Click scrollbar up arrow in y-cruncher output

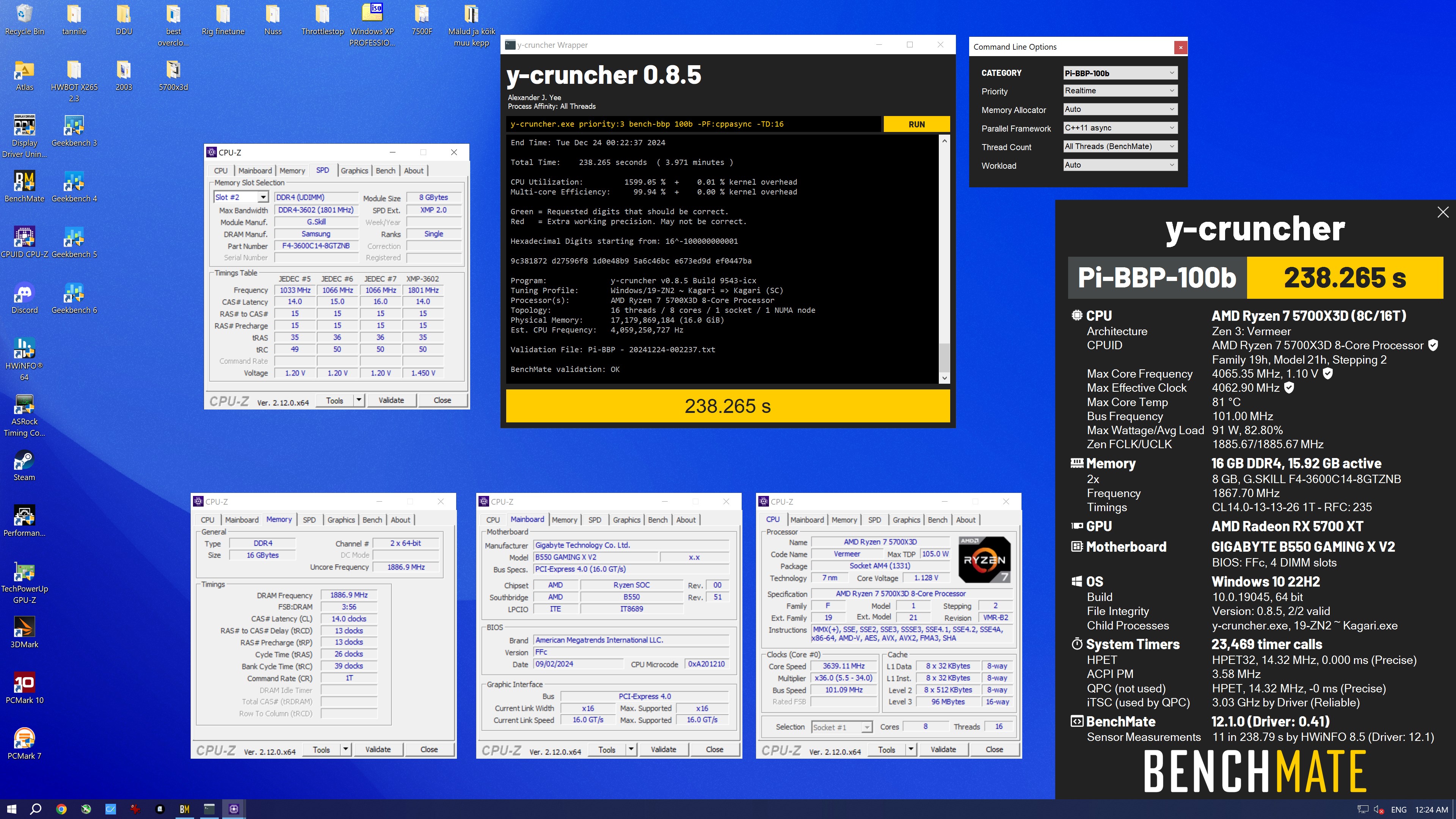tap(945, 141)
